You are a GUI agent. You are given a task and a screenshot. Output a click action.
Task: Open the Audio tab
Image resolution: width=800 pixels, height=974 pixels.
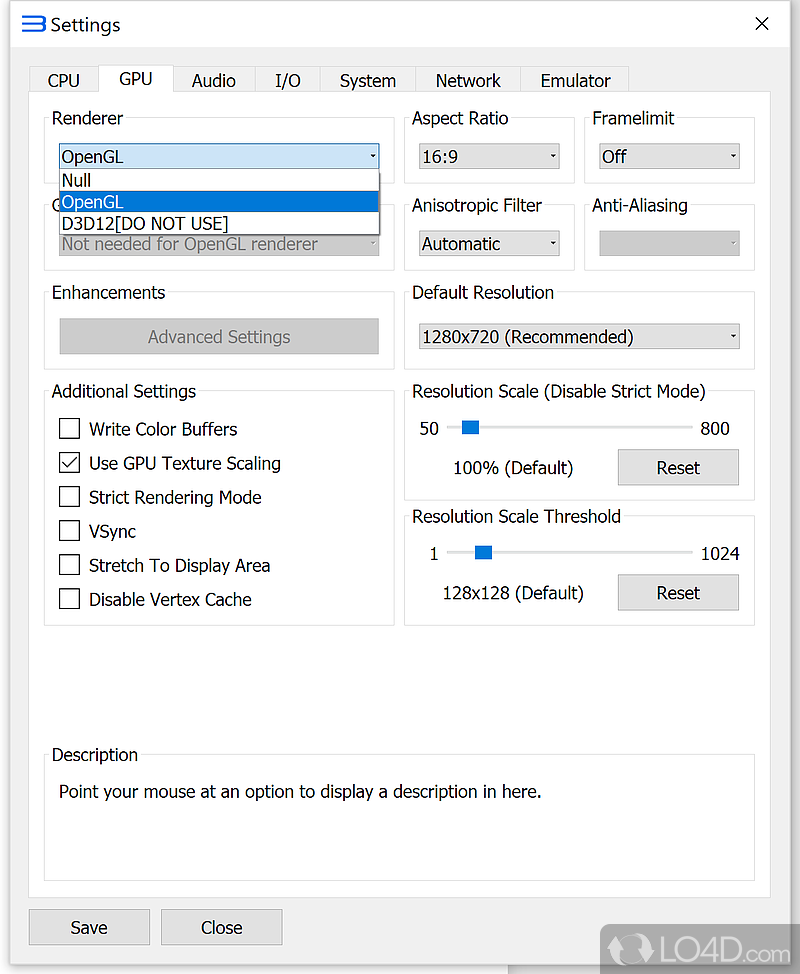coord(214,81)
